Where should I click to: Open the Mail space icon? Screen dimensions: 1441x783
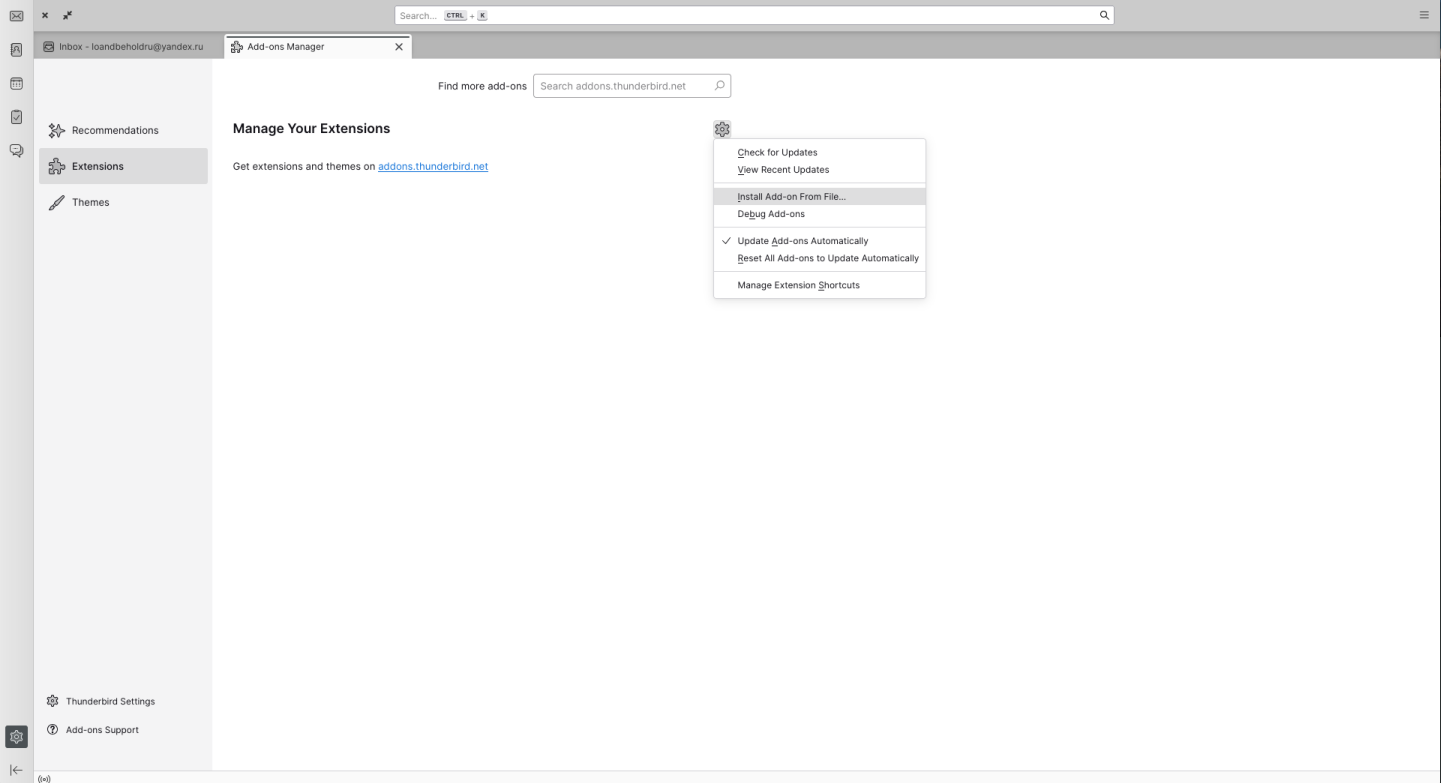click(16, 16)
